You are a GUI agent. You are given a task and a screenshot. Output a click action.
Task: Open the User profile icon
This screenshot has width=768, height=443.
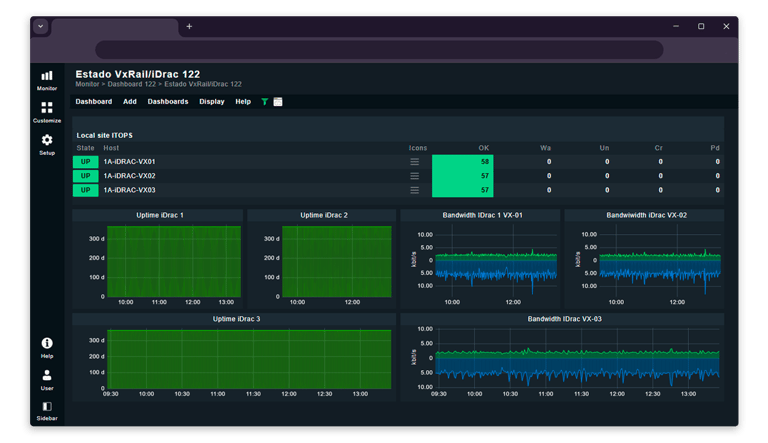47,379
